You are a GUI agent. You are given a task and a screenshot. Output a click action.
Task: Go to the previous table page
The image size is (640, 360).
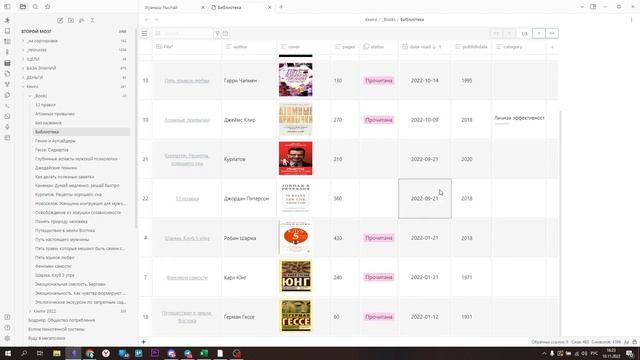click(x=509, y=33)
